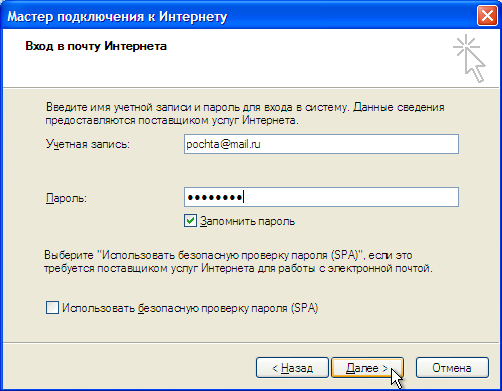Screen dimensions: 502x391
Task: Click the Запомнить пароль label text
Action: tap(248, 222)
